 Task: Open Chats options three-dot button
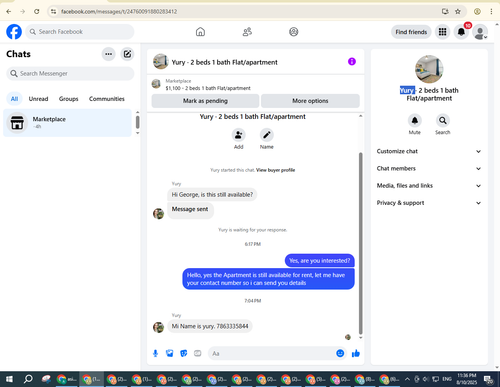click(109, 54)
